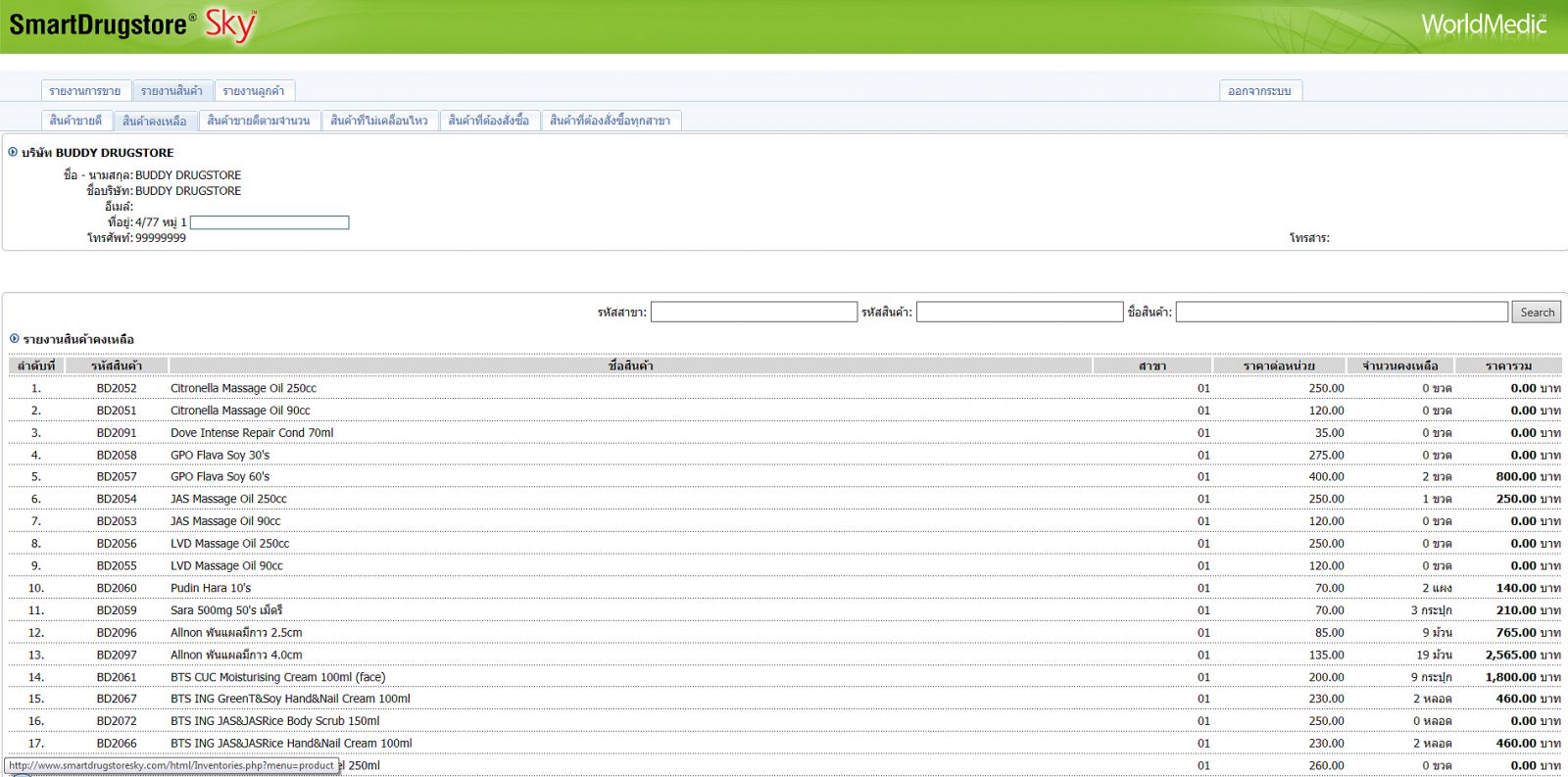Click the จำนวนคงเหลือ column header
This screenshot has width=1568, height=777.
click(1400, 365)
